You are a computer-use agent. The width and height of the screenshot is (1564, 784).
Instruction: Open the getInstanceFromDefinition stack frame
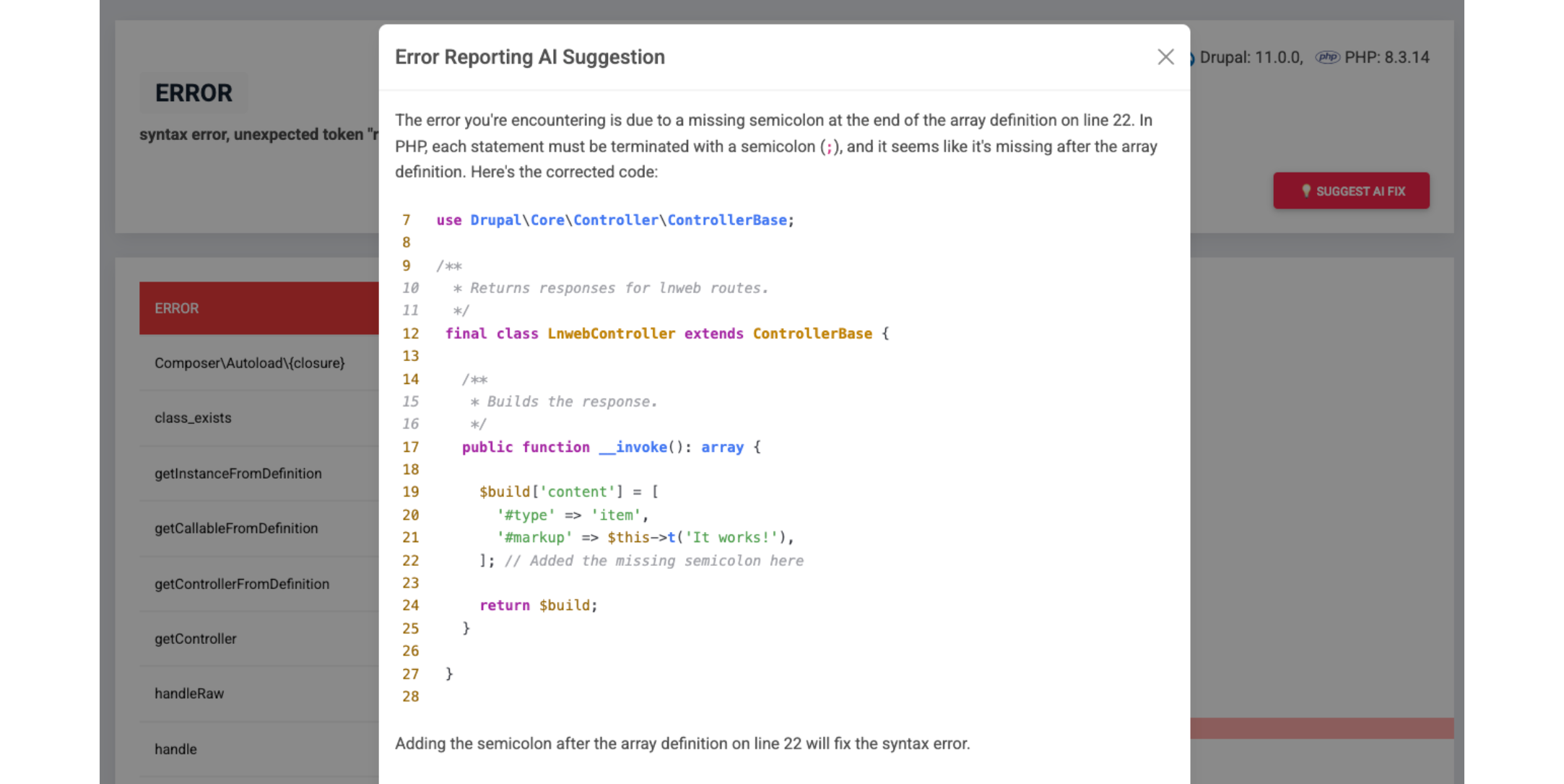click(238, 474)
